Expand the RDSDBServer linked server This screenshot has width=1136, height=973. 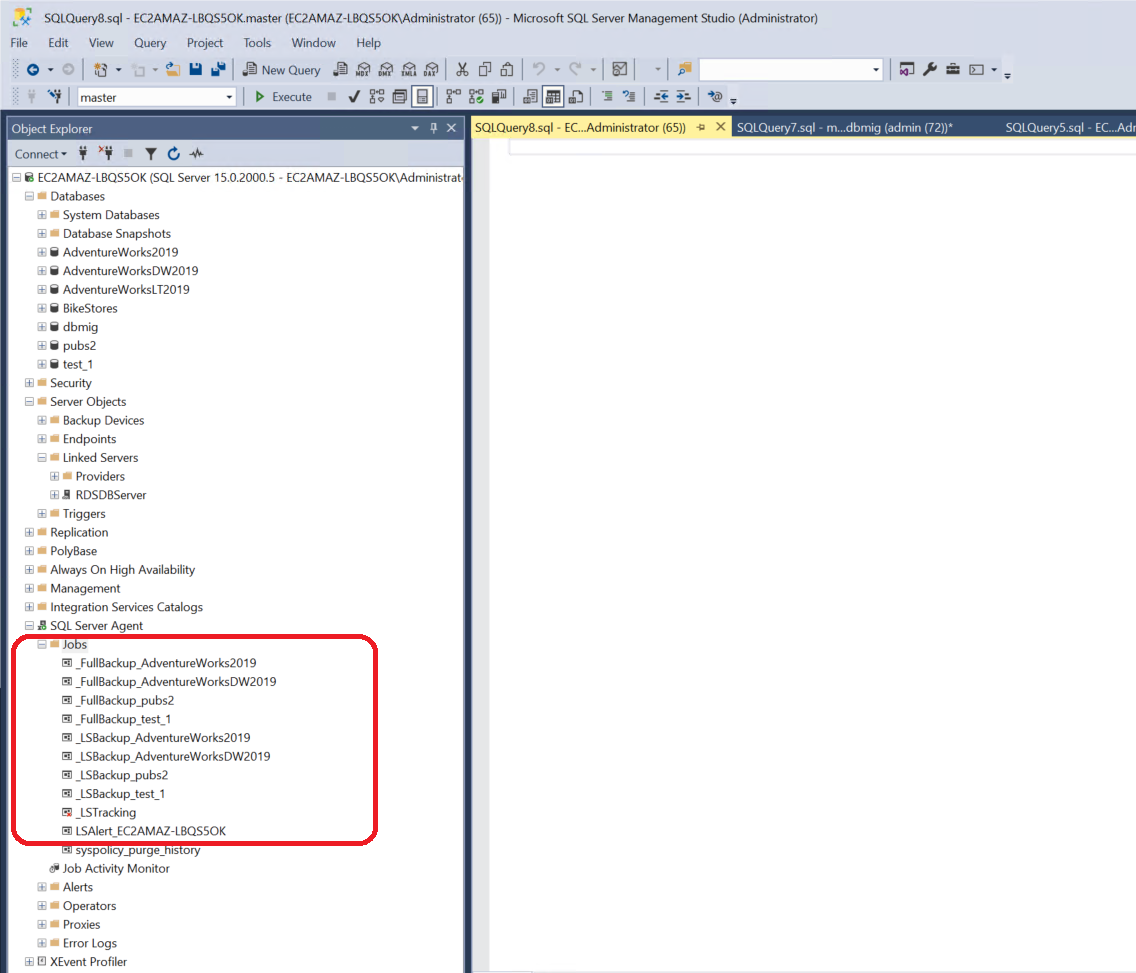tap(54, 496)
